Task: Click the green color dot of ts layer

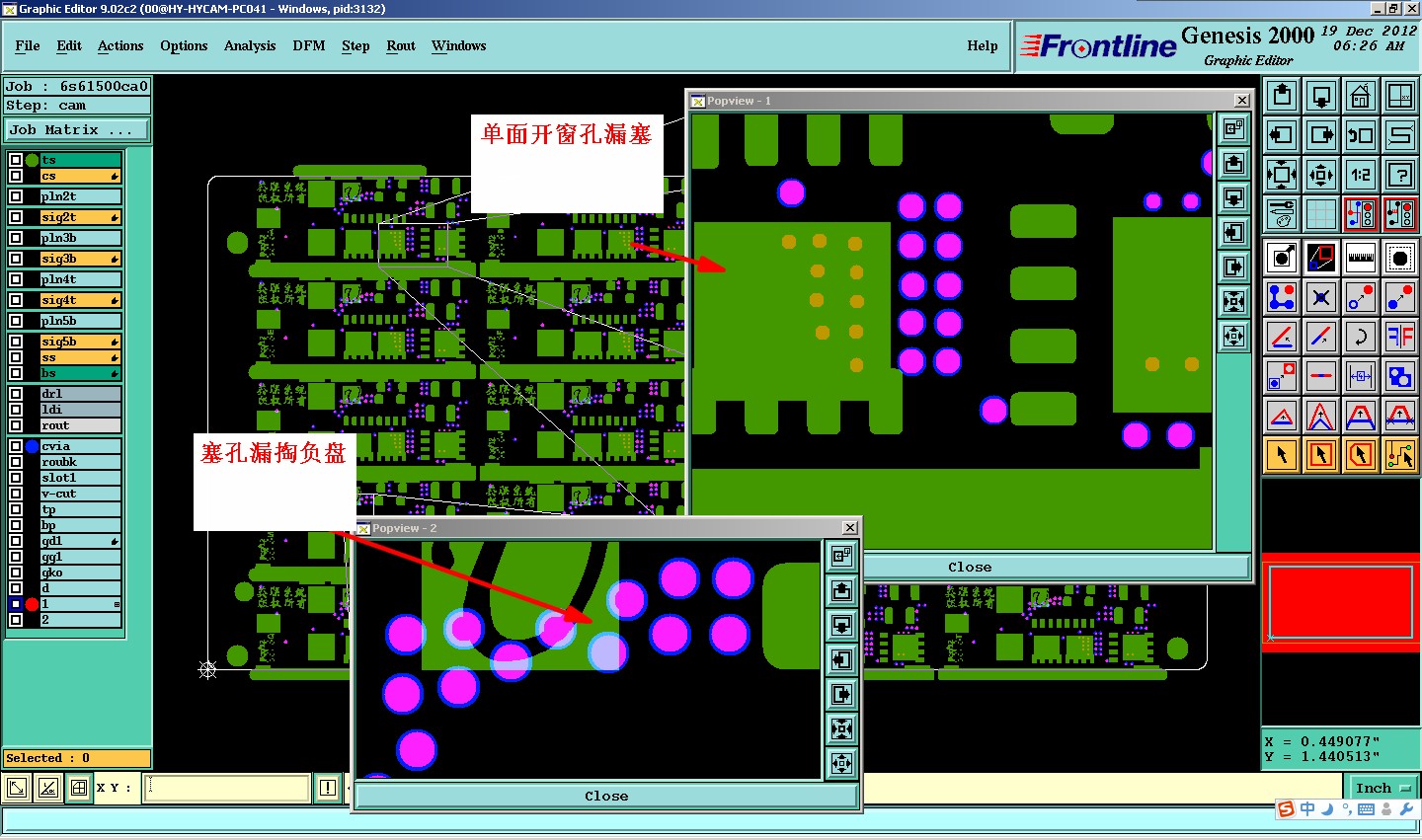Action: 32,160
